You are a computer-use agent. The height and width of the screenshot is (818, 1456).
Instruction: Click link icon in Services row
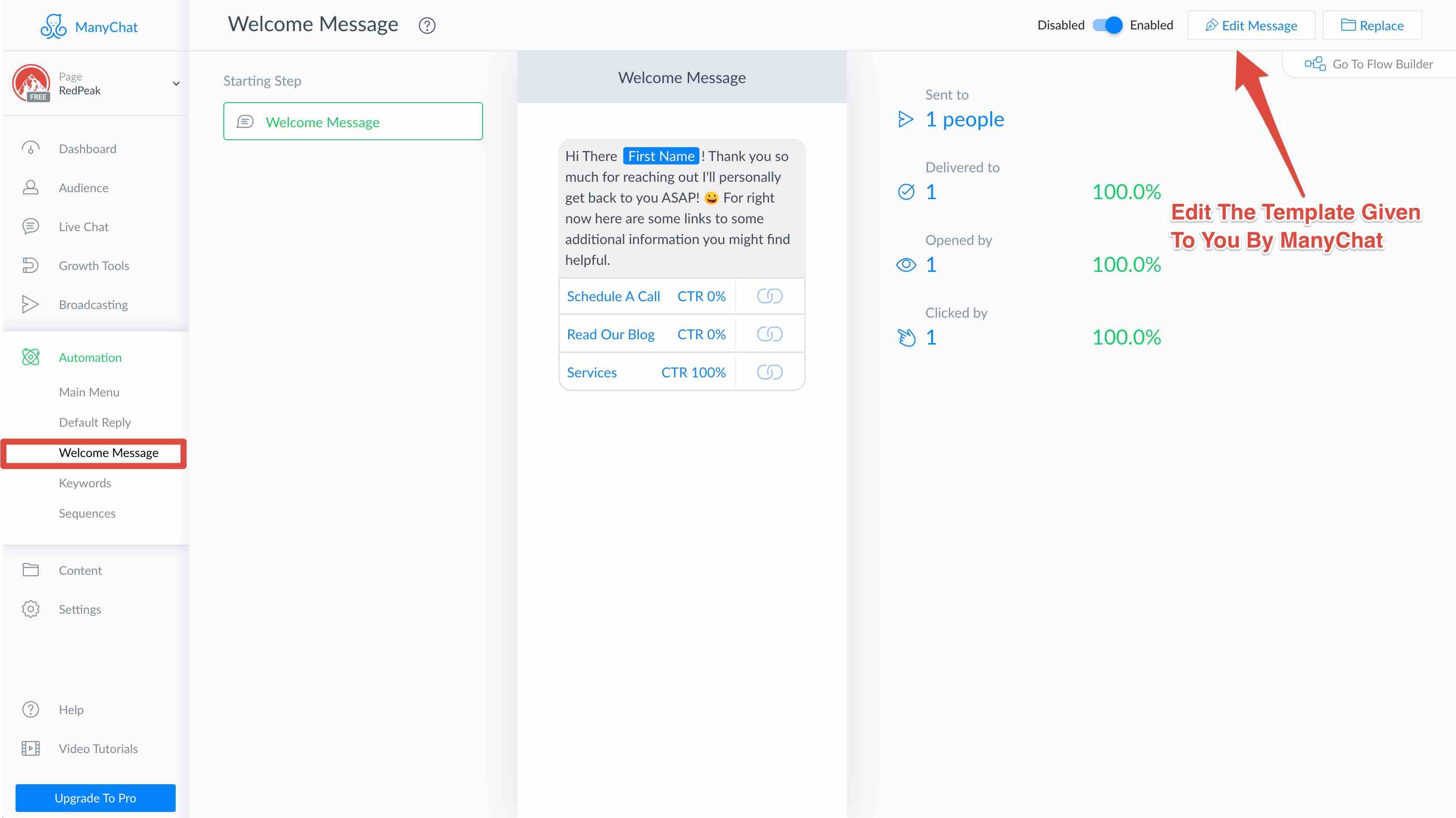(x=770, y=372)
